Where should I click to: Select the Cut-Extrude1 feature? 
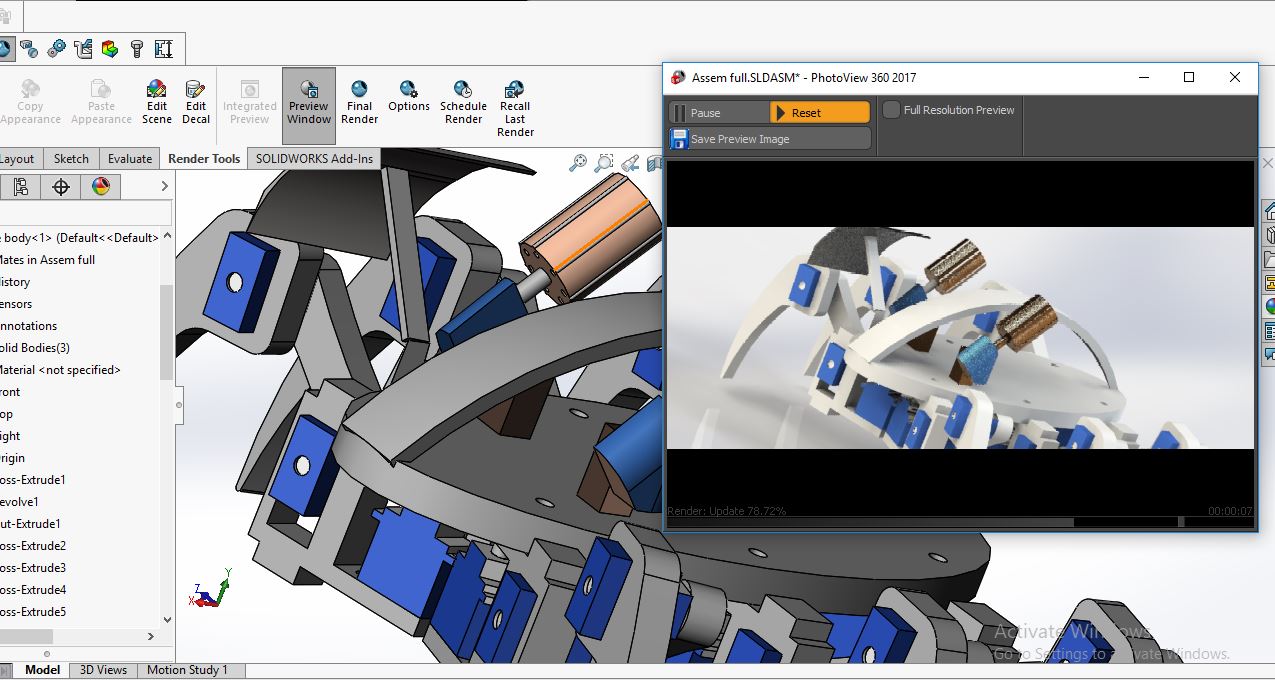tap(30, 524)
